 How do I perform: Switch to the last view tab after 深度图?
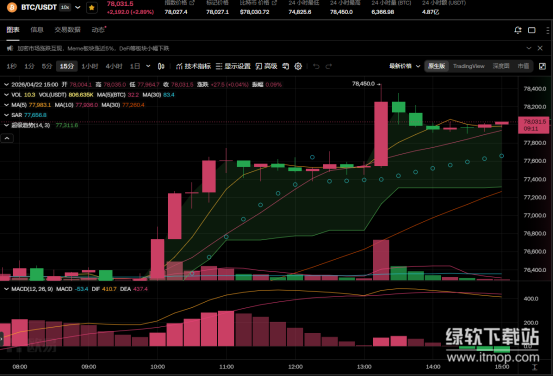pyautogui.click(x=523, y=66)
